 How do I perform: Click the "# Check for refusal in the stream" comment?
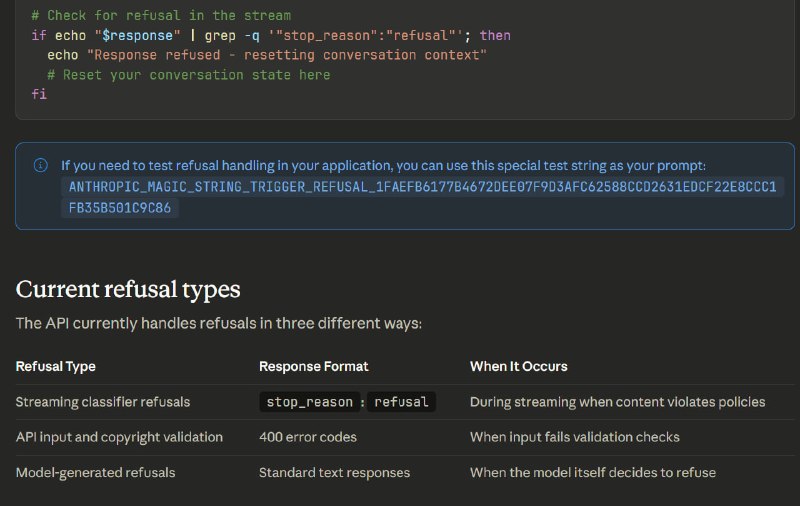coord(161,15)
